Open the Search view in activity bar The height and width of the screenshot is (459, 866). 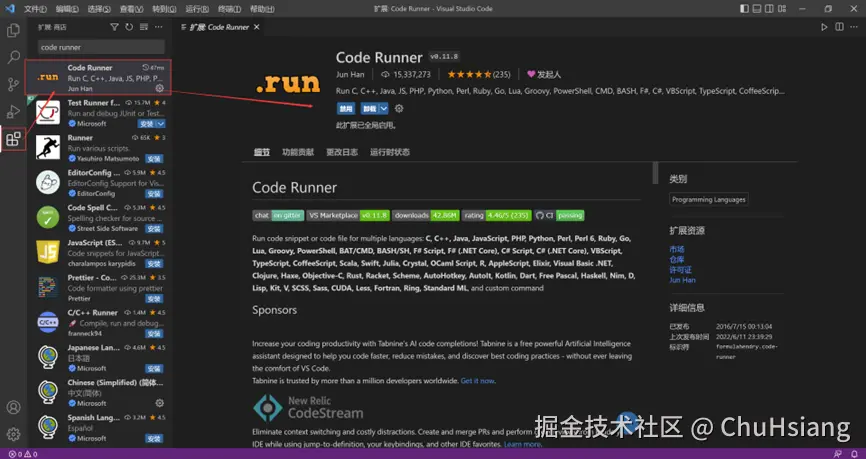pos(13,57)
